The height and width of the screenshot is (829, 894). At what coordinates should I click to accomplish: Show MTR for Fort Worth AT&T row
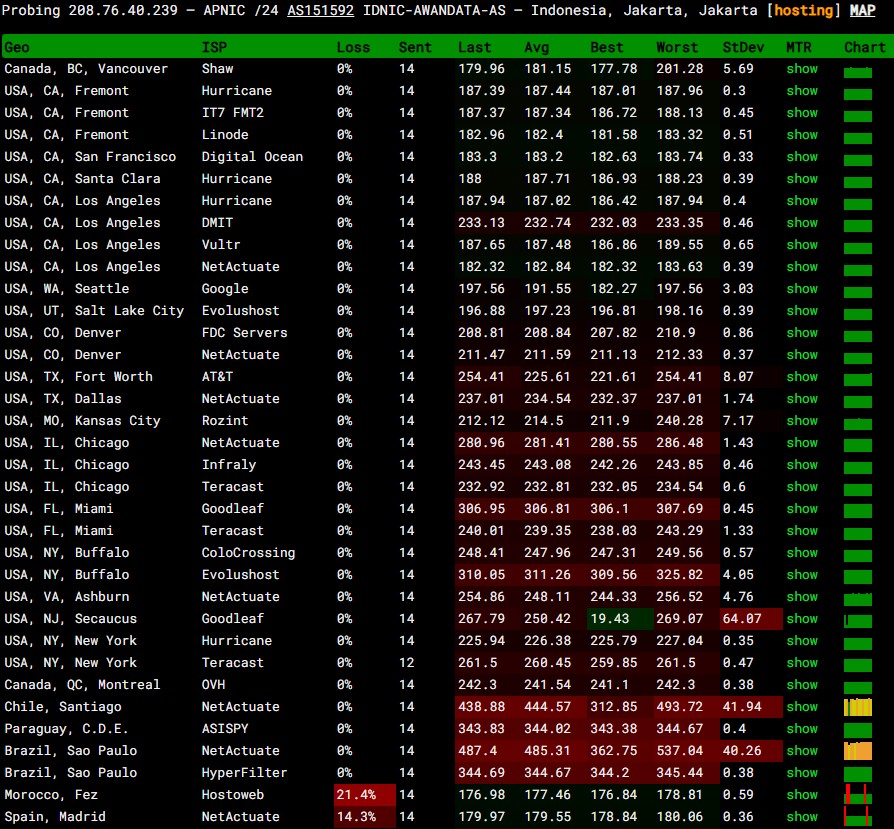tap(802, 377)
